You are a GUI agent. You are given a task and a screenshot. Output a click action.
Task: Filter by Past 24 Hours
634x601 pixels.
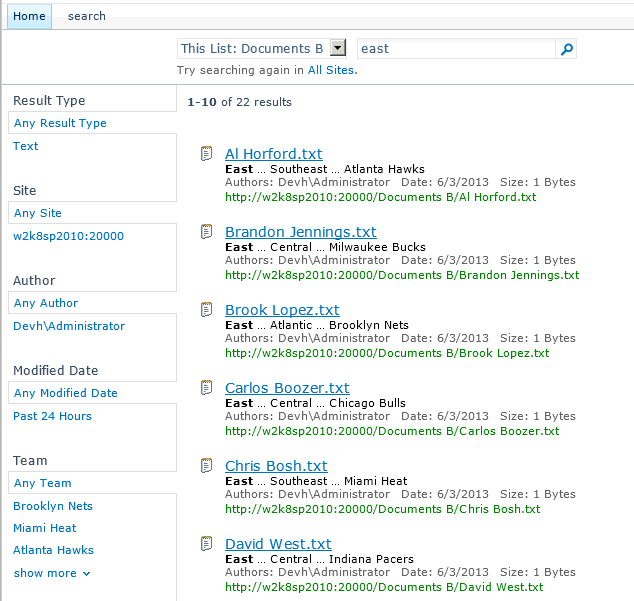click(53, 416)
